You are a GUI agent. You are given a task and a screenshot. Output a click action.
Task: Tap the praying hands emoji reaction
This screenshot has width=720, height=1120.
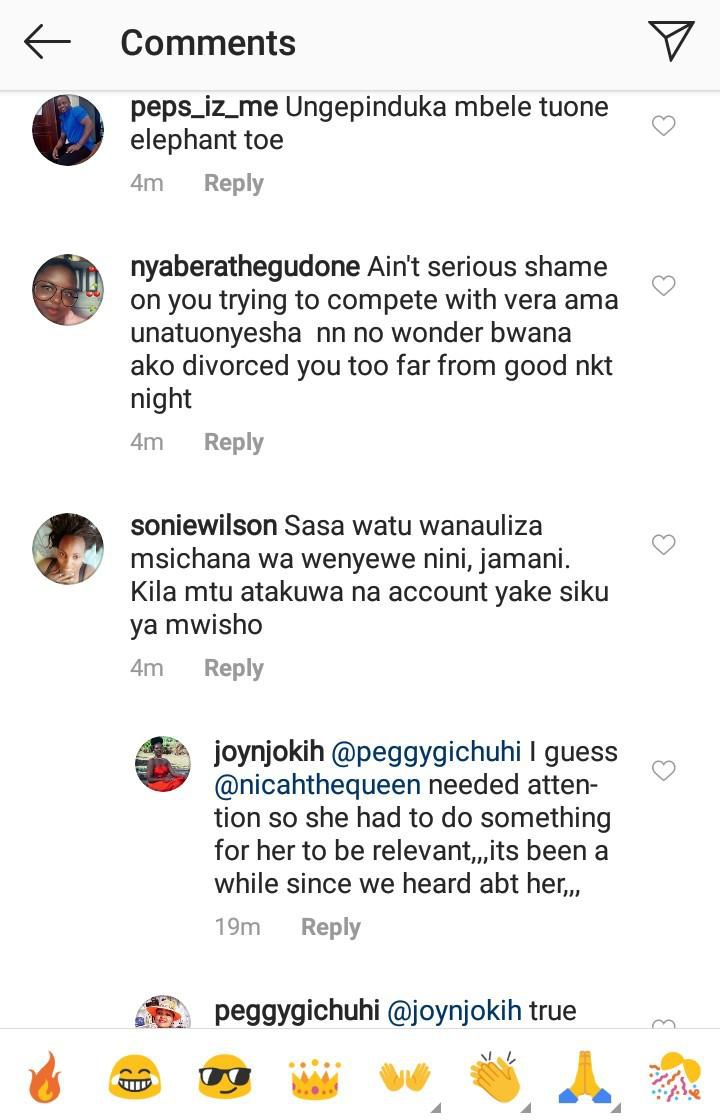click(x=587, y=1078)
